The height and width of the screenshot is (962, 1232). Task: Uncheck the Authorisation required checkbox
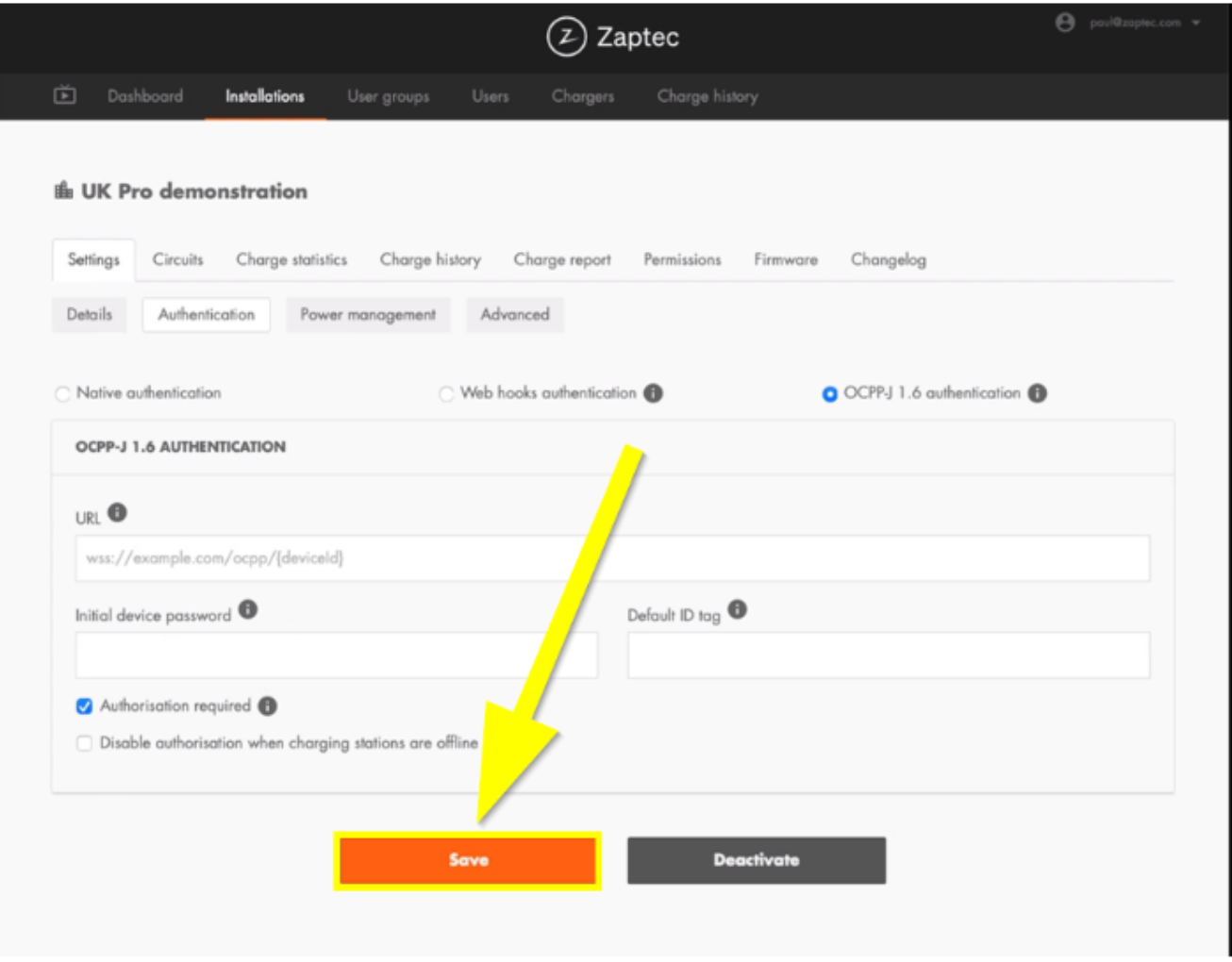84,705
